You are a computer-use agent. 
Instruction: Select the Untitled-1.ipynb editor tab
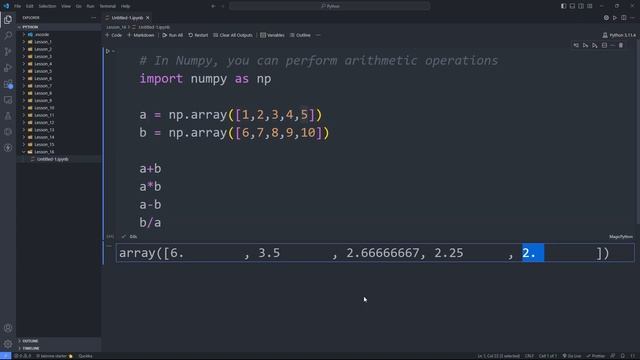coord(127,18)
